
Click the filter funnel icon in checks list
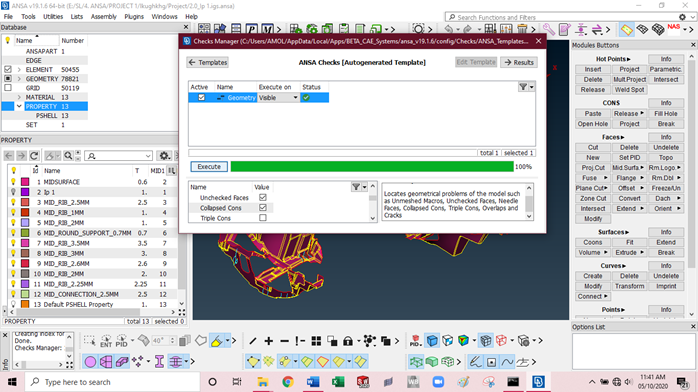tap(523, 87)
